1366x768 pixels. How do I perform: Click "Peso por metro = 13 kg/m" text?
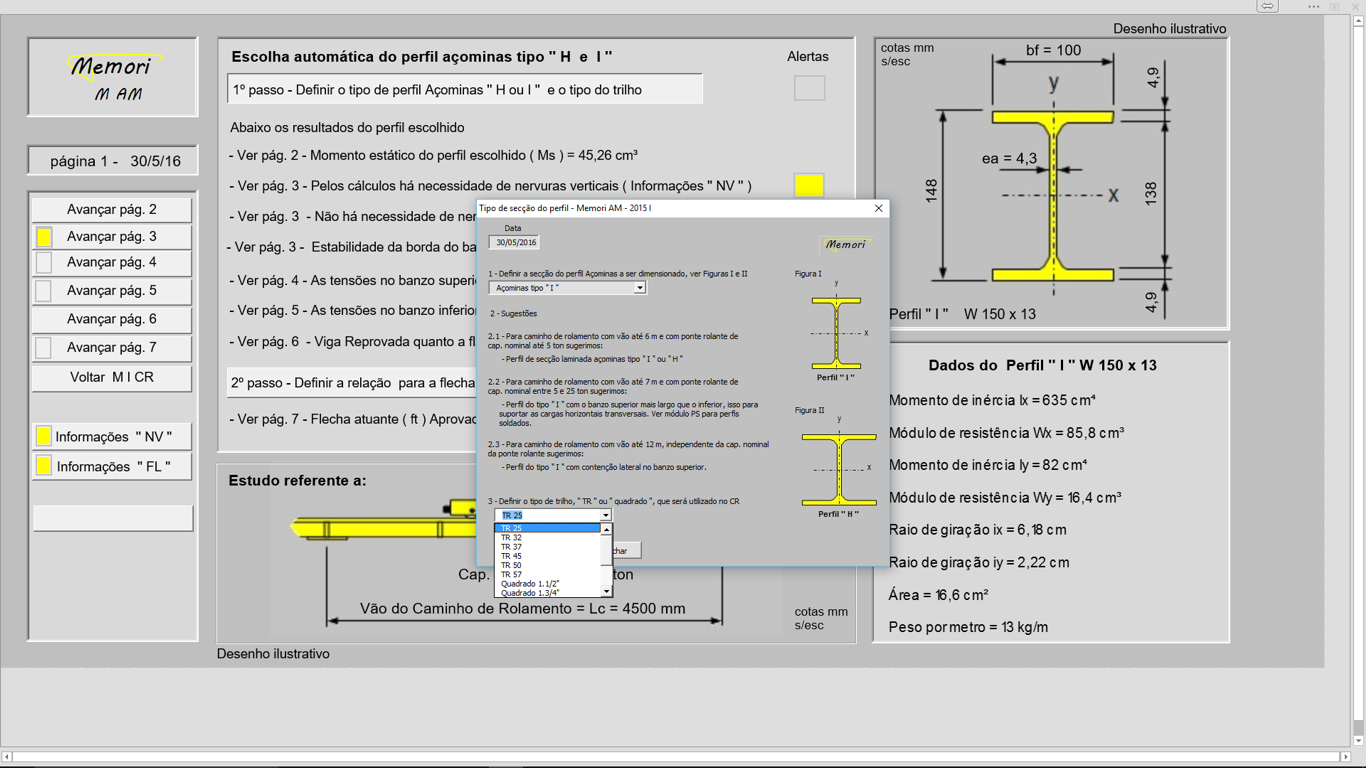[x=968, y=628]
